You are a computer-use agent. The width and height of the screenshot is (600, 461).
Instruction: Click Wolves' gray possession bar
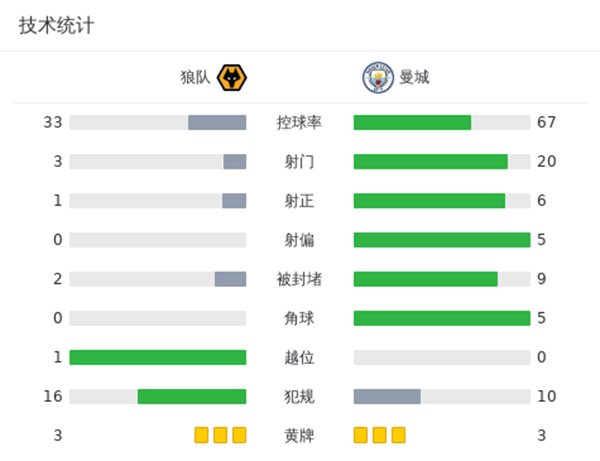point(217,123)
